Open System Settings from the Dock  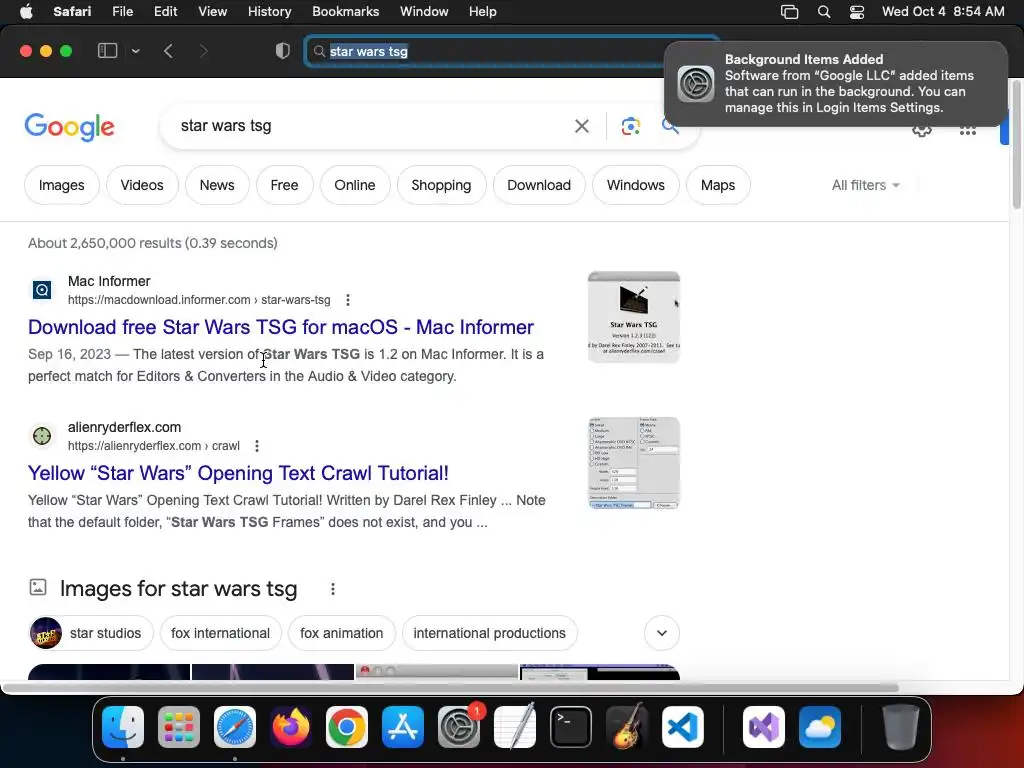[458, 727]
